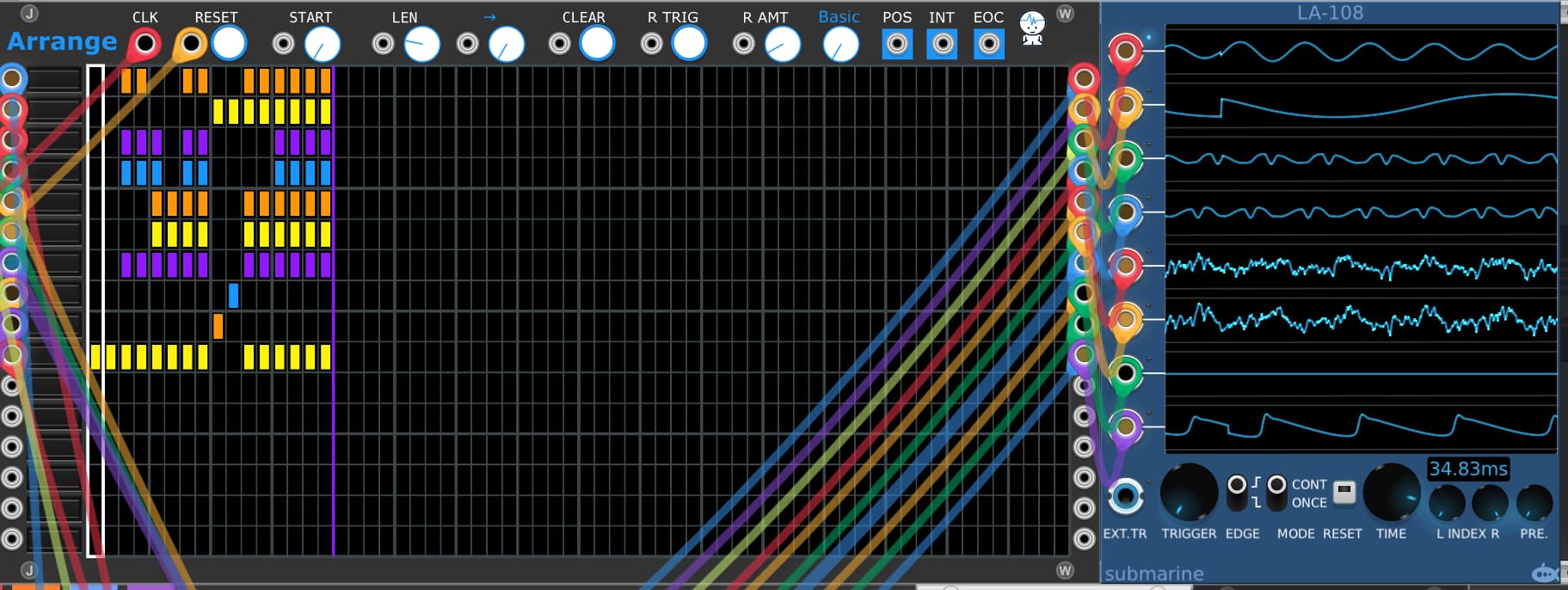The width and height of the screenshot is (1568, 590).
Task: Click the POS output jack
Action: [x=897, y=44]
